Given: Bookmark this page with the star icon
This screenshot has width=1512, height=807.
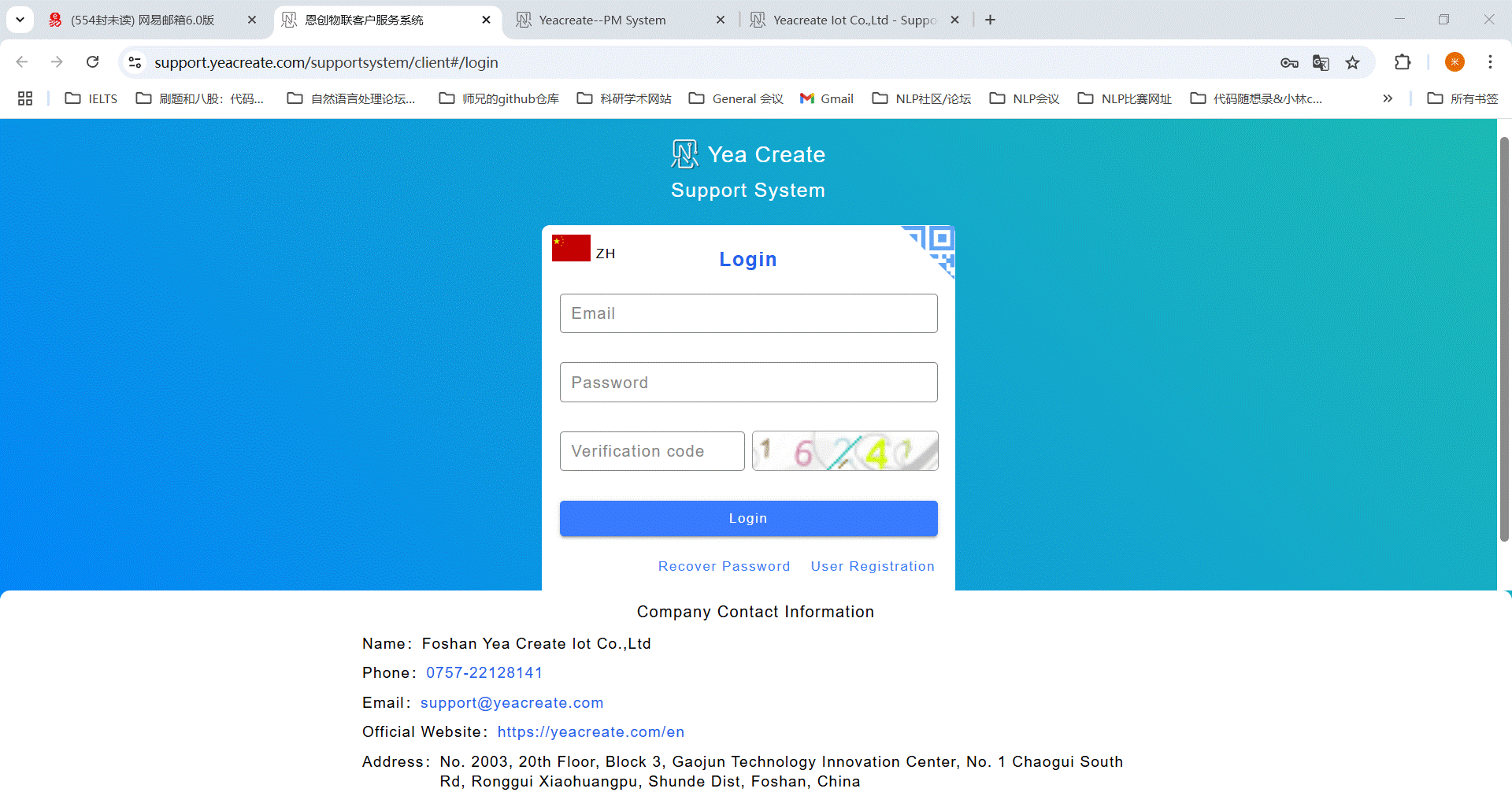Looking at the screenshot, I should point(1352,63).
